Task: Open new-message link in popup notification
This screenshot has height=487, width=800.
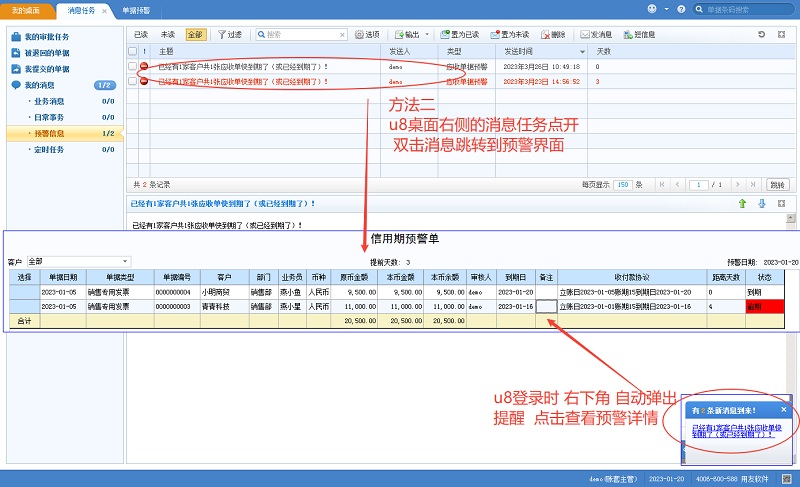Action: 736,431
